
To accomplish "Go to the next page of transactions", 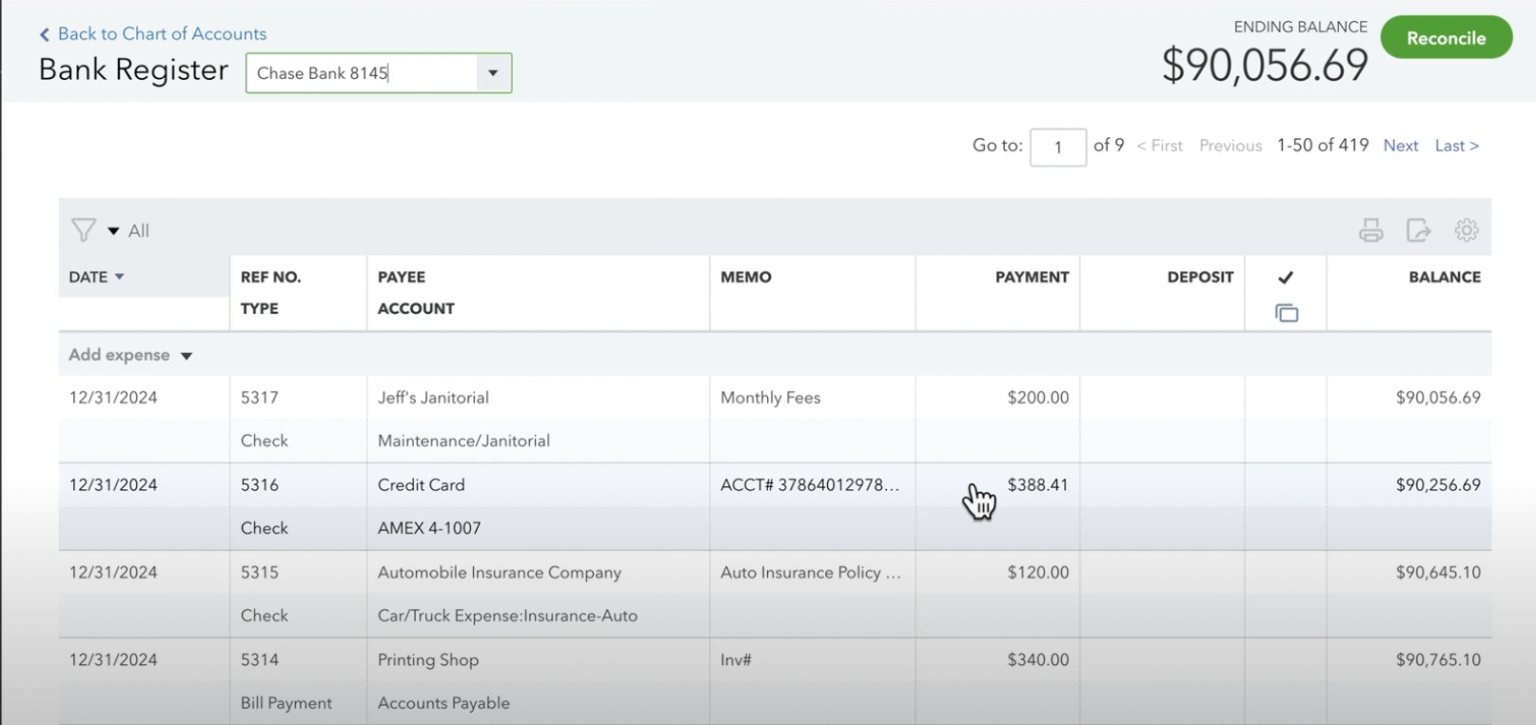I will coord(1400,145).
